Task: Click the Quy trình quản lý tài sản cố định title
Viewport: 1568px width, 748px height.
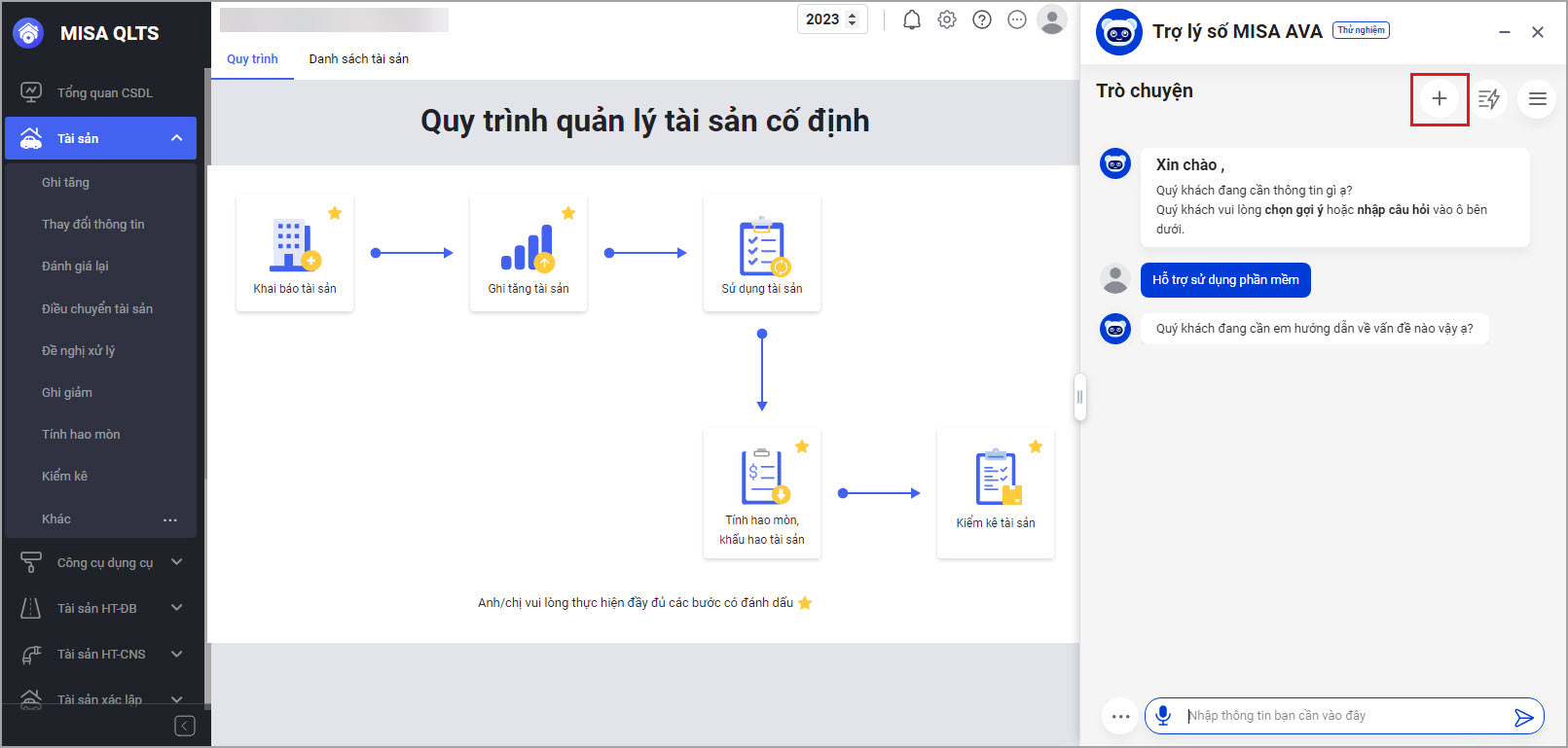Action: point(645,121)
